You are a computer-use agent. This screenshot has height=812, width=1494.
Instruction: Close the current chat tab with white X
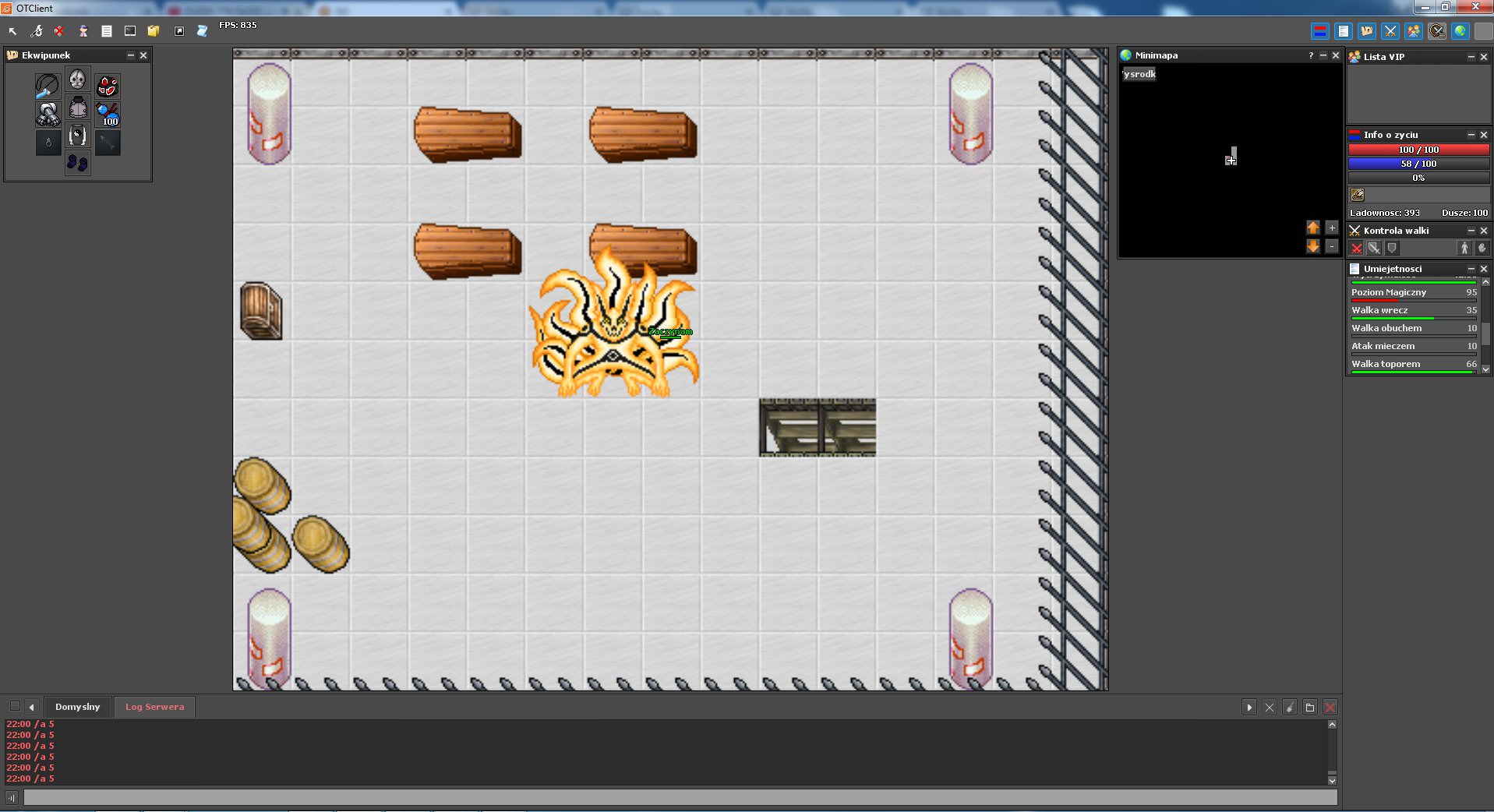point(1270,708)
